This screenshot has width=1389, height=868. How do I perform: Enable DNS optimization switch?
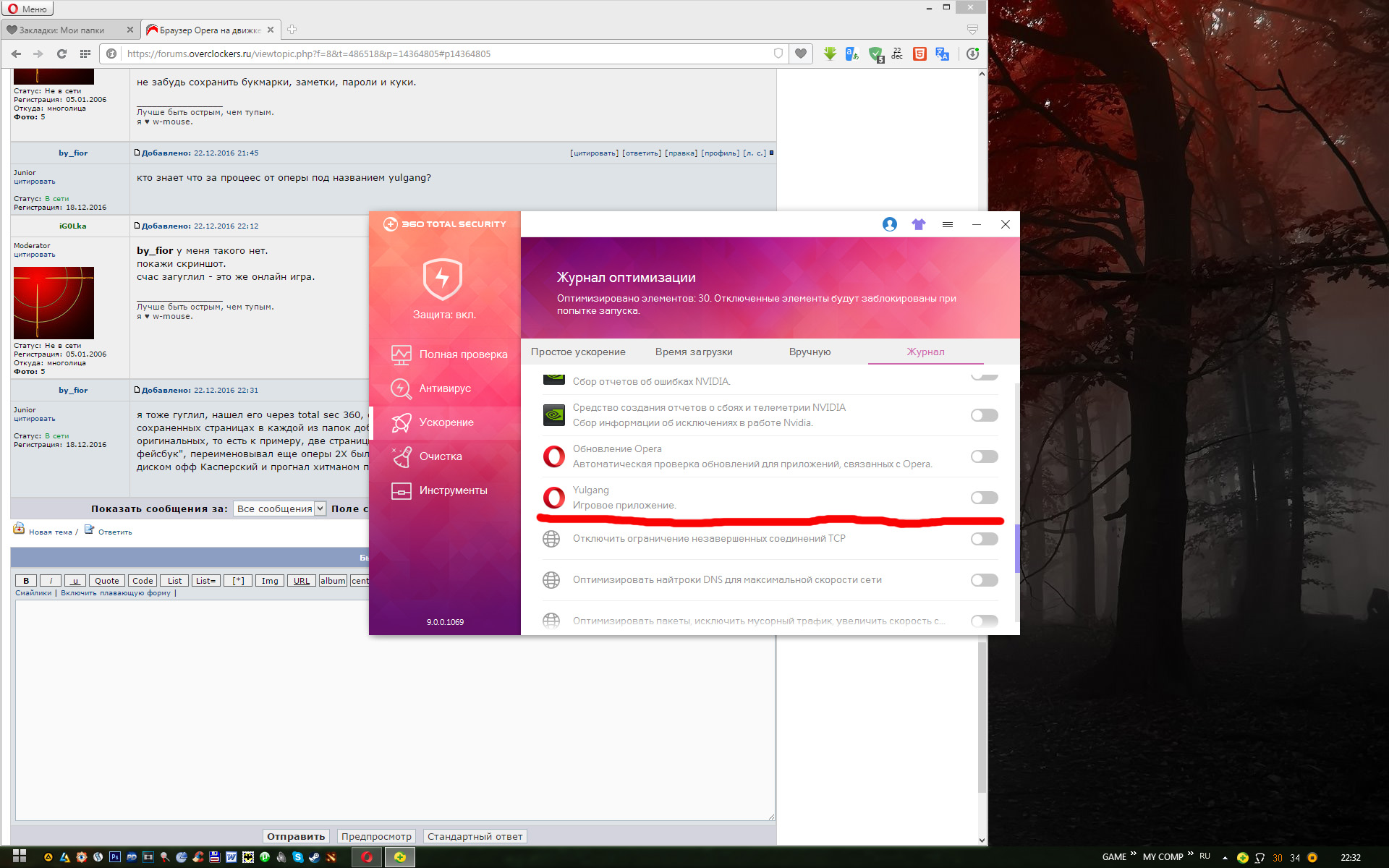[x=984, y=580]
